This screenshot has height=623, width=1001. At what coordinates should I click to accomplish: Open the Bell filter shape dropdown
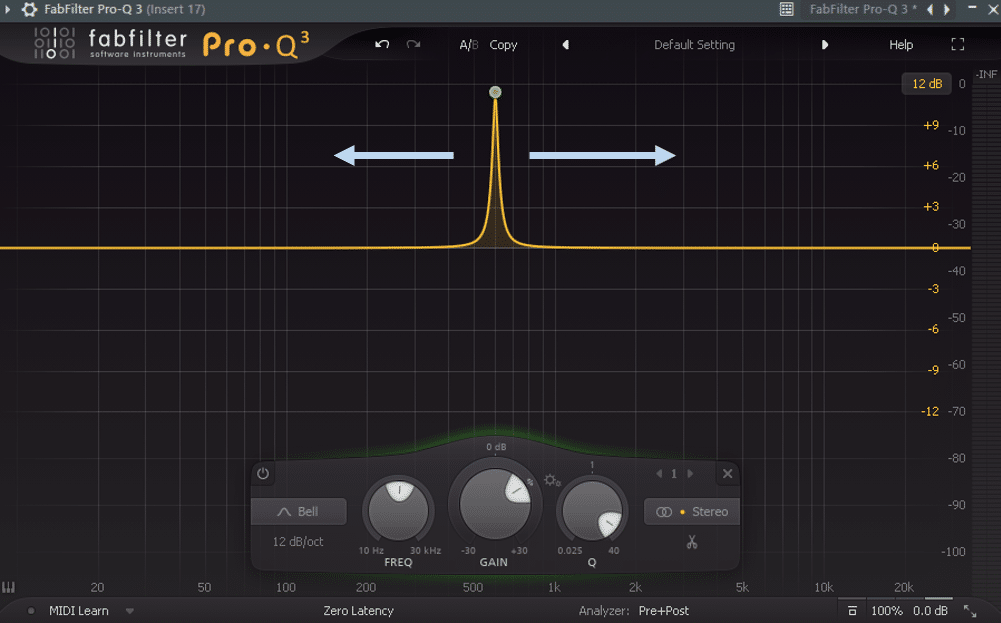pyautogui.click(x=299, y=511)
